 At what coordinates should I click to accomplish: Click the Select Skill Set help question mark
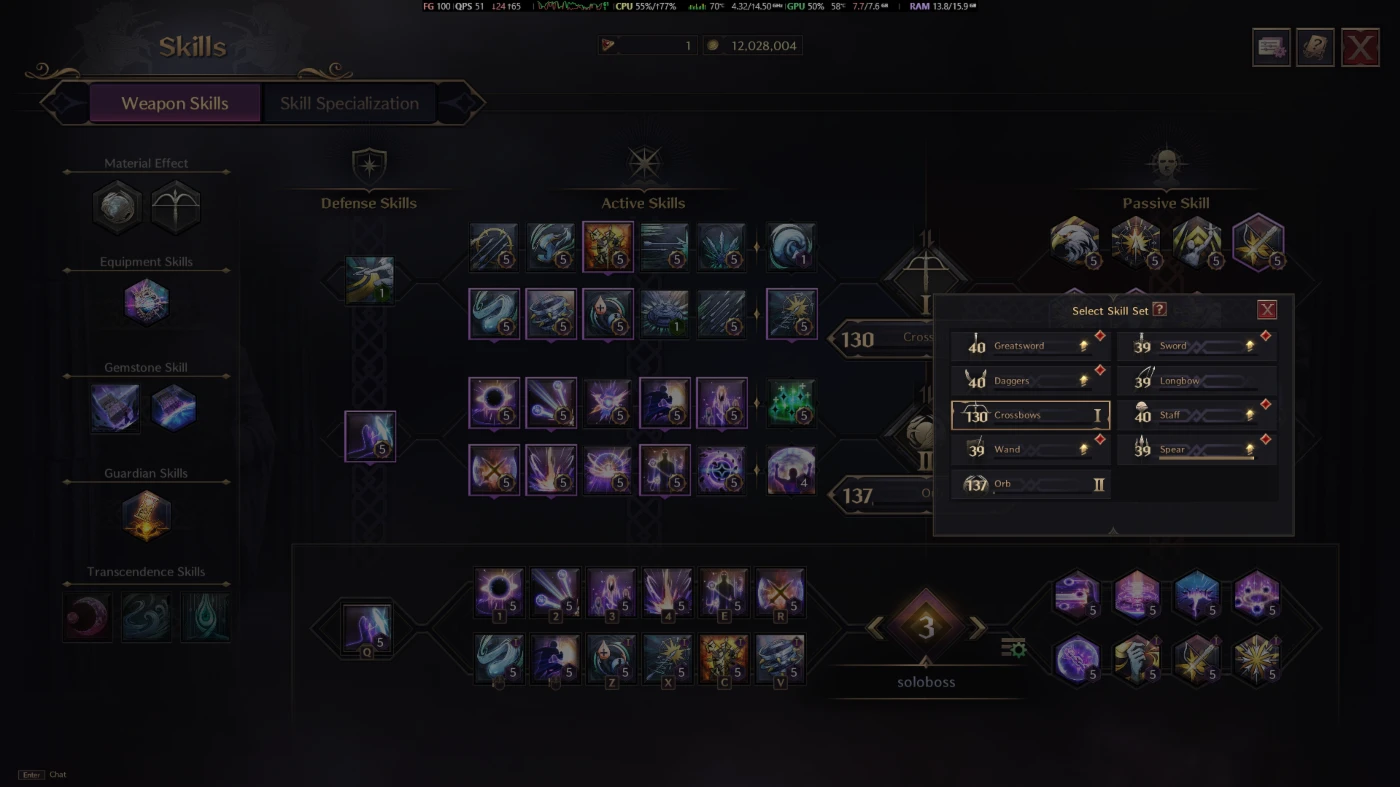click(x=1160, y=310)
